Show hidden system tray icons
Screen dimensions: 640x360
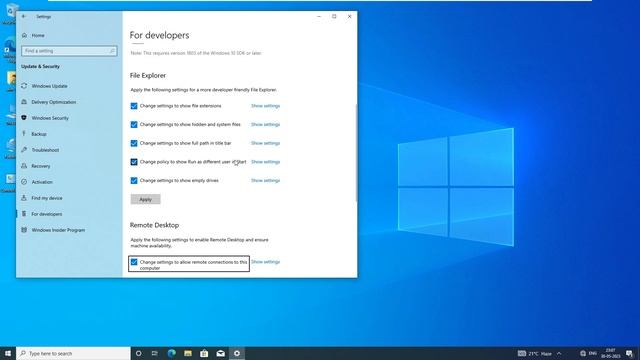tap(559, 353)
